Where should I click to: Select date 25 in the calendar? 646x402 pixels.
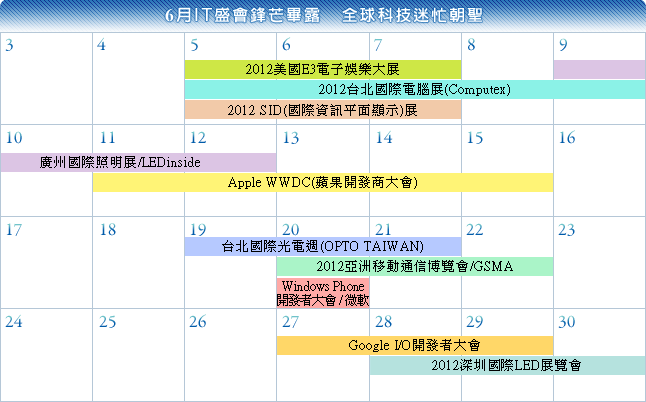pyautogui.click(x=108, y=321)
